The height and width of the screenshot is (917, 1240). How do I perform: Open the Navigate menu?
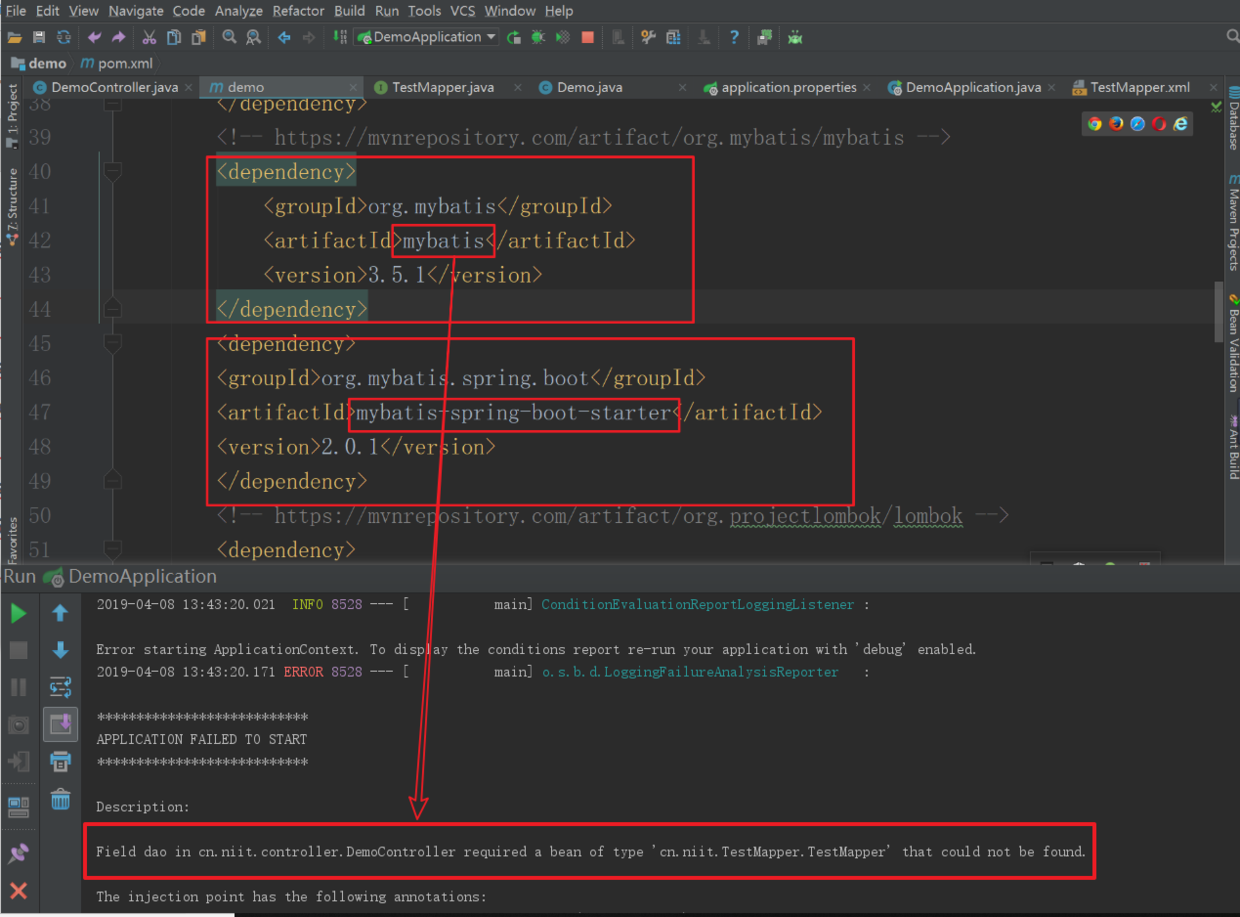point(136,10)
